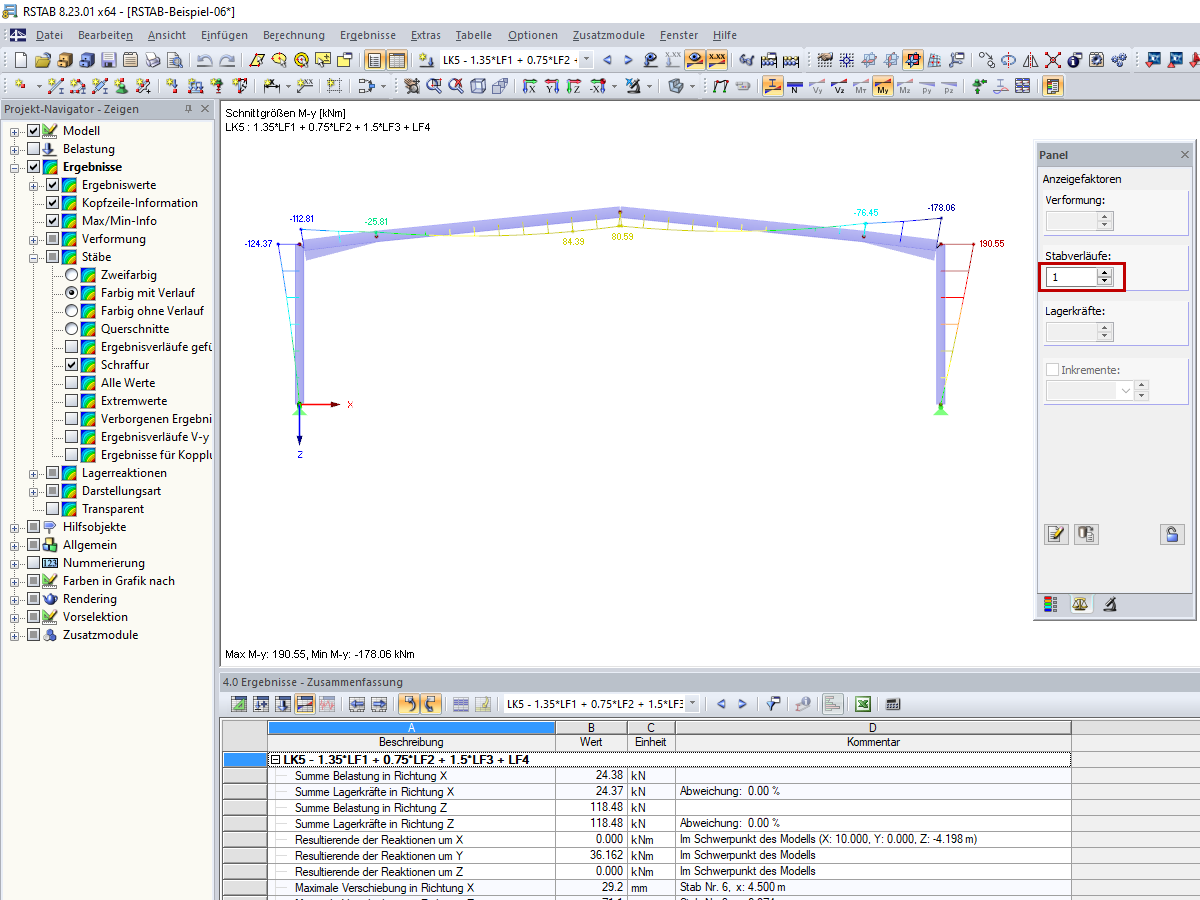
Task: Collapse the Ergebnisse tree node
Action: point(15,167)
